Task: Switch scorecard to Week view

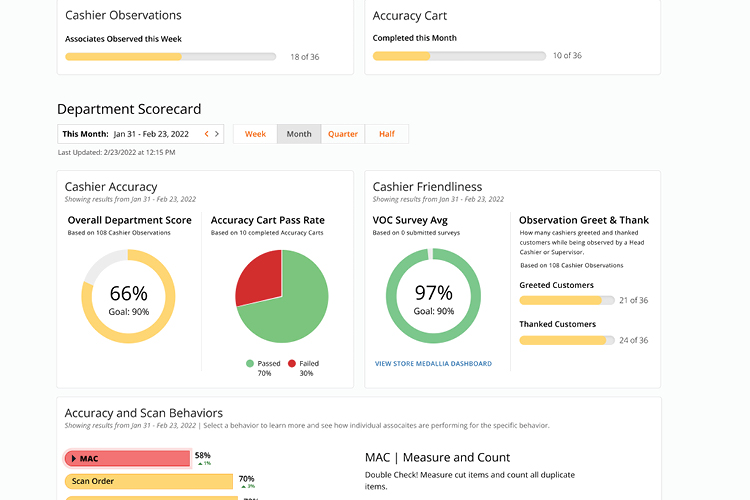Action: 255,134
